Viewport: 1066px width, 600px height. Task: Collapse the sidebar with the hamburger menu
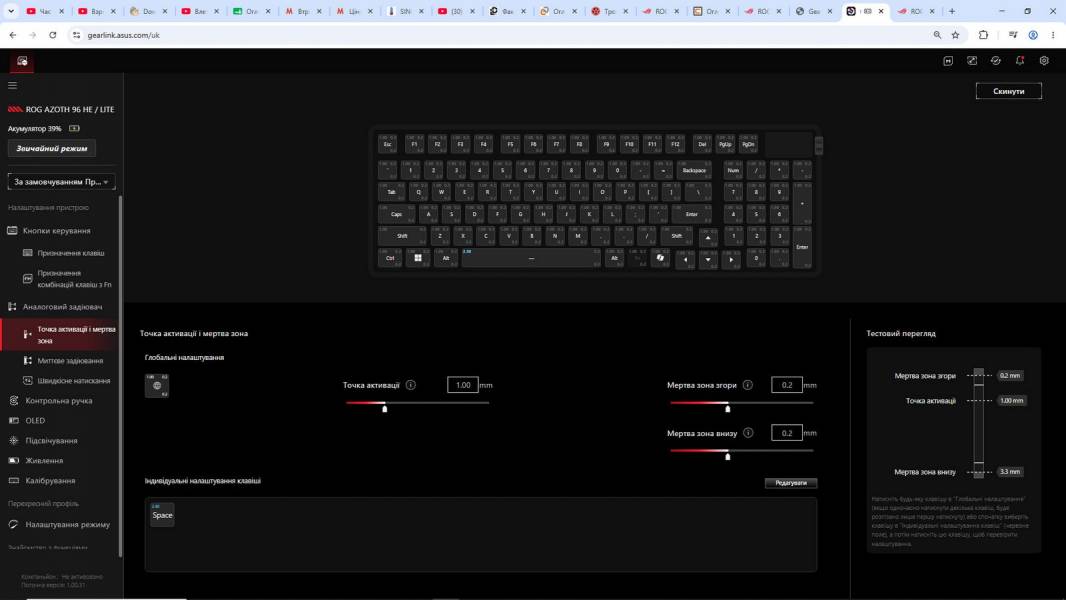pyautogui.click(x=12, y=86)
